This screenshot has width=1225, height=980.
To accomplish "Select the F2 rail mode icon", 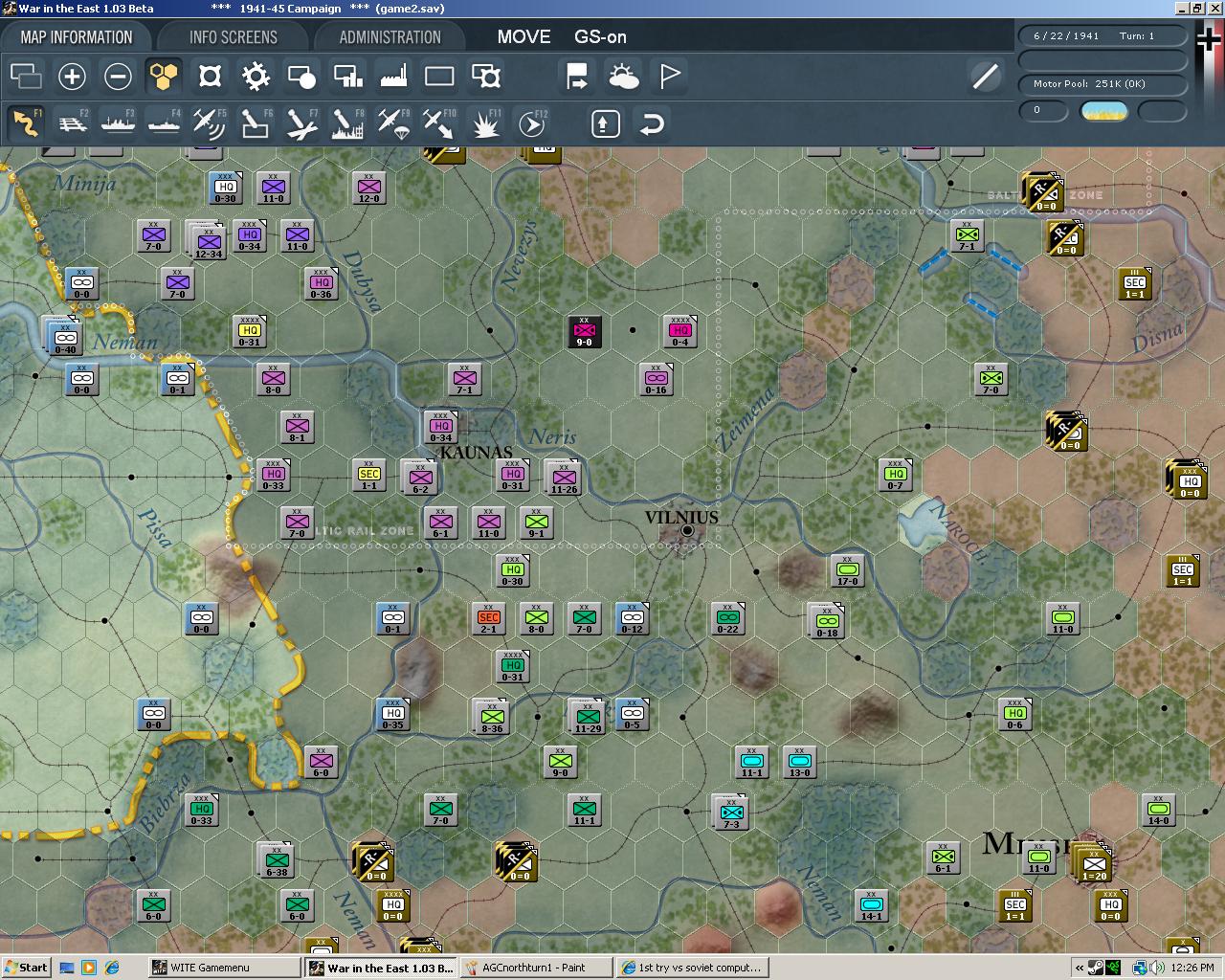I will coord(72,122).
